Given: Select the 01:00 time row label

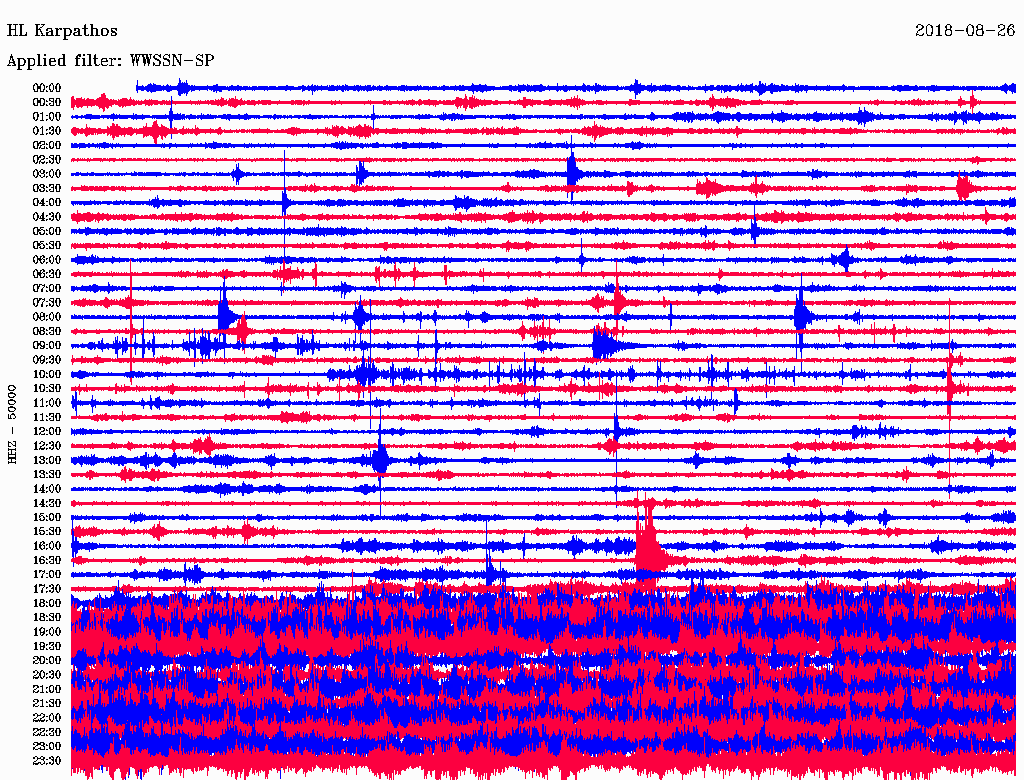Looking at the screenshot, I should (x=47, y=117).
